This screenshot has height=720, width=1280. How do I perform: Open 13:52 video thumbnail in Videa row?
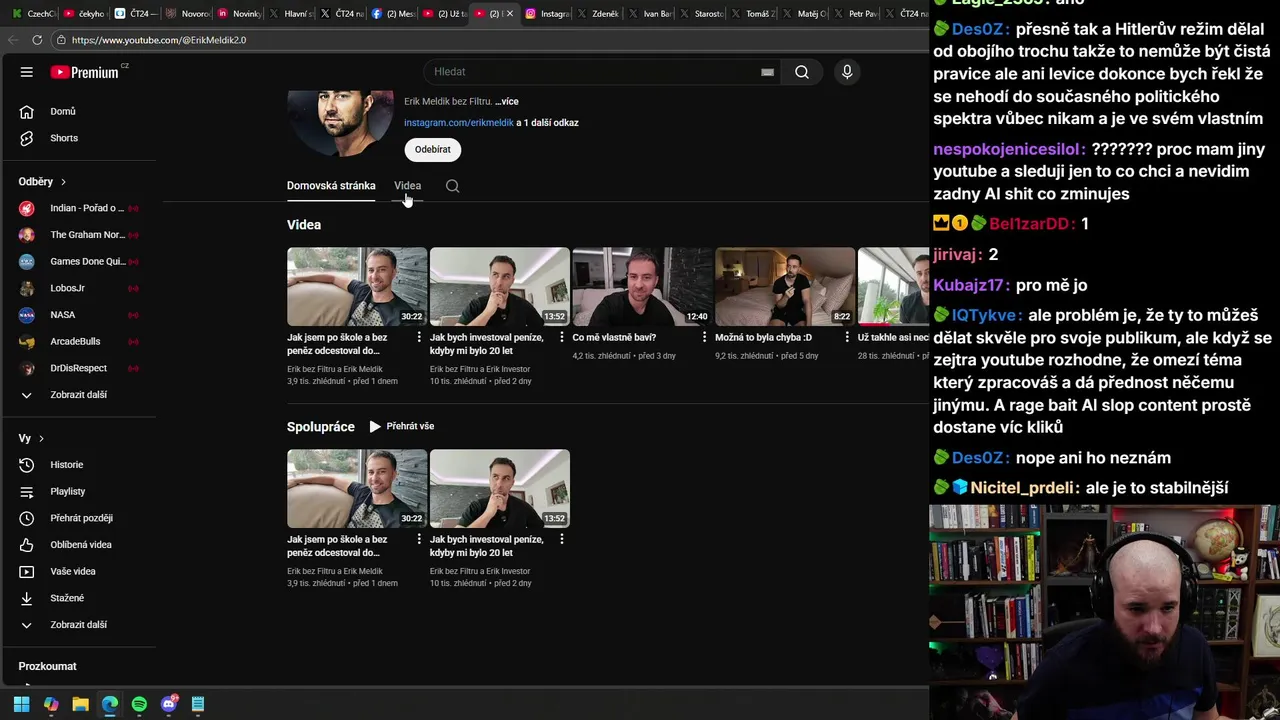point(500,287)
